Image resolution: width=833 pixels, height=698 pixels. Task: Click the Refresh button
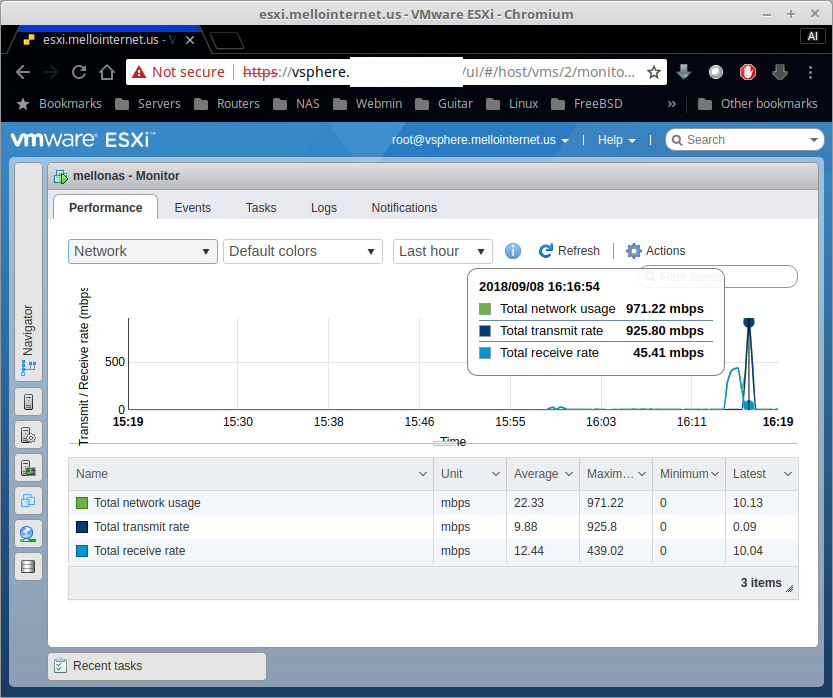(569, 251)
